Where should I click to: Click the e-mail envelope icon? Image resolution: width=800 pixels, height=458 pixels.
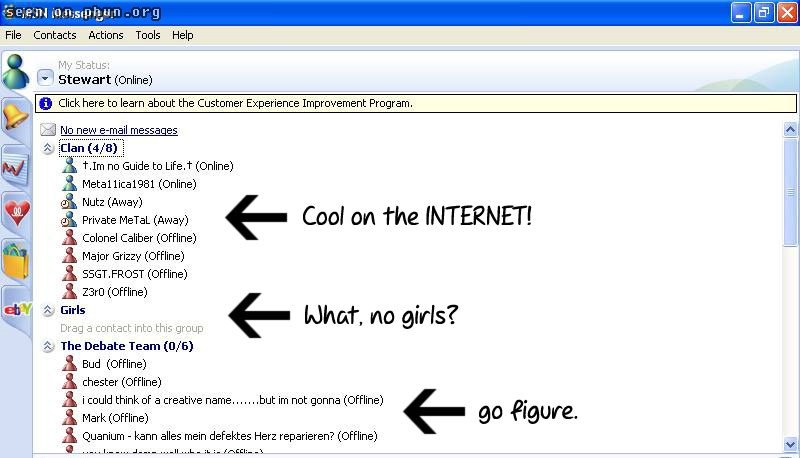pos(47,130)
